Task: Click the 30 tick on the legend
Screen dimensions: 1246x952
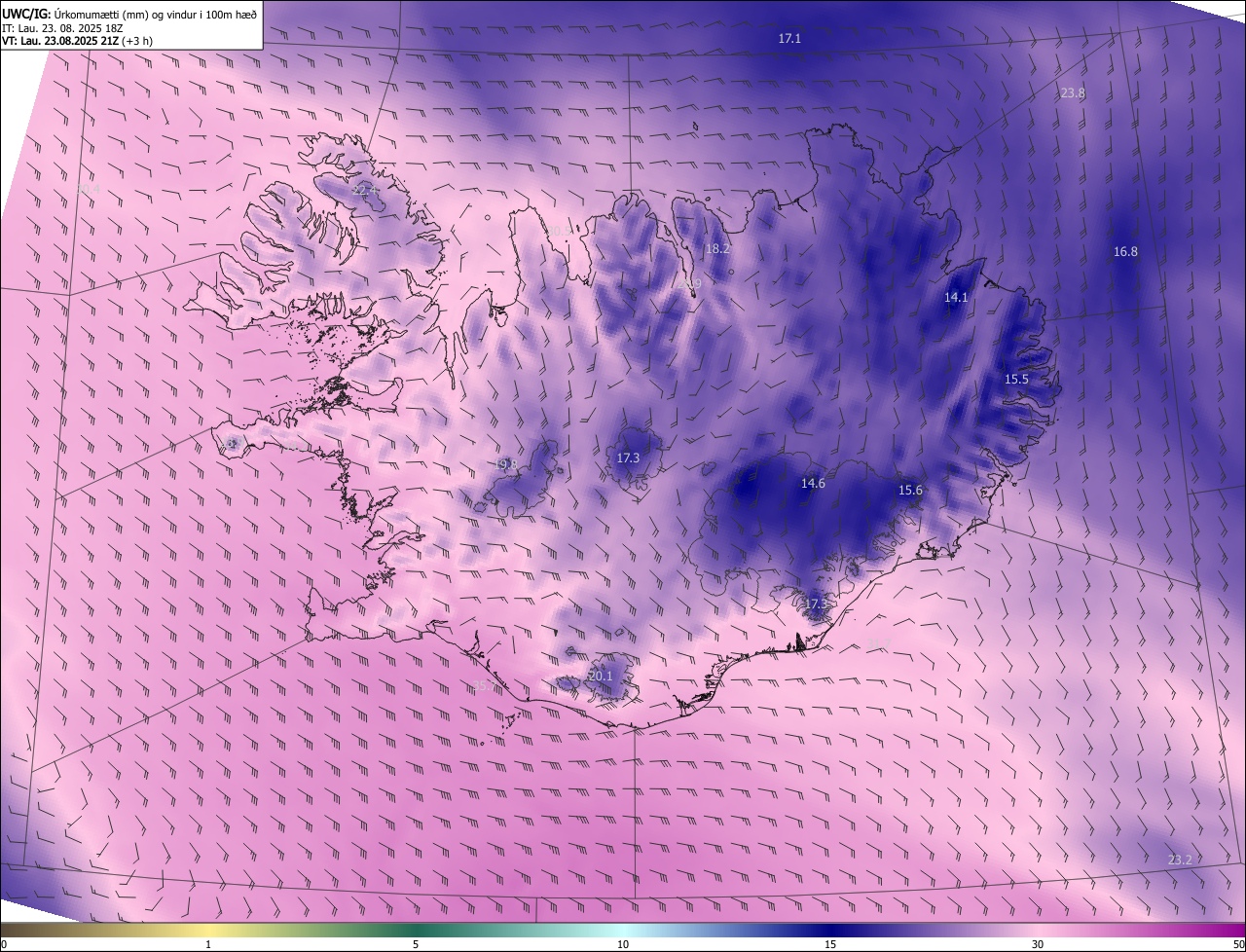Action: point(1038,944)
